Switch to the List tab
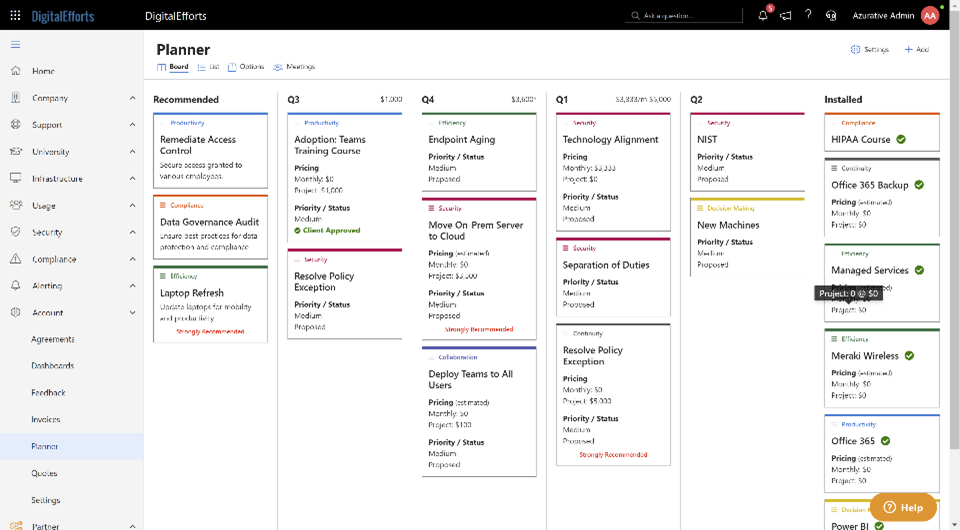Viewport: 960px width, 530px height. tap(208, 67)
